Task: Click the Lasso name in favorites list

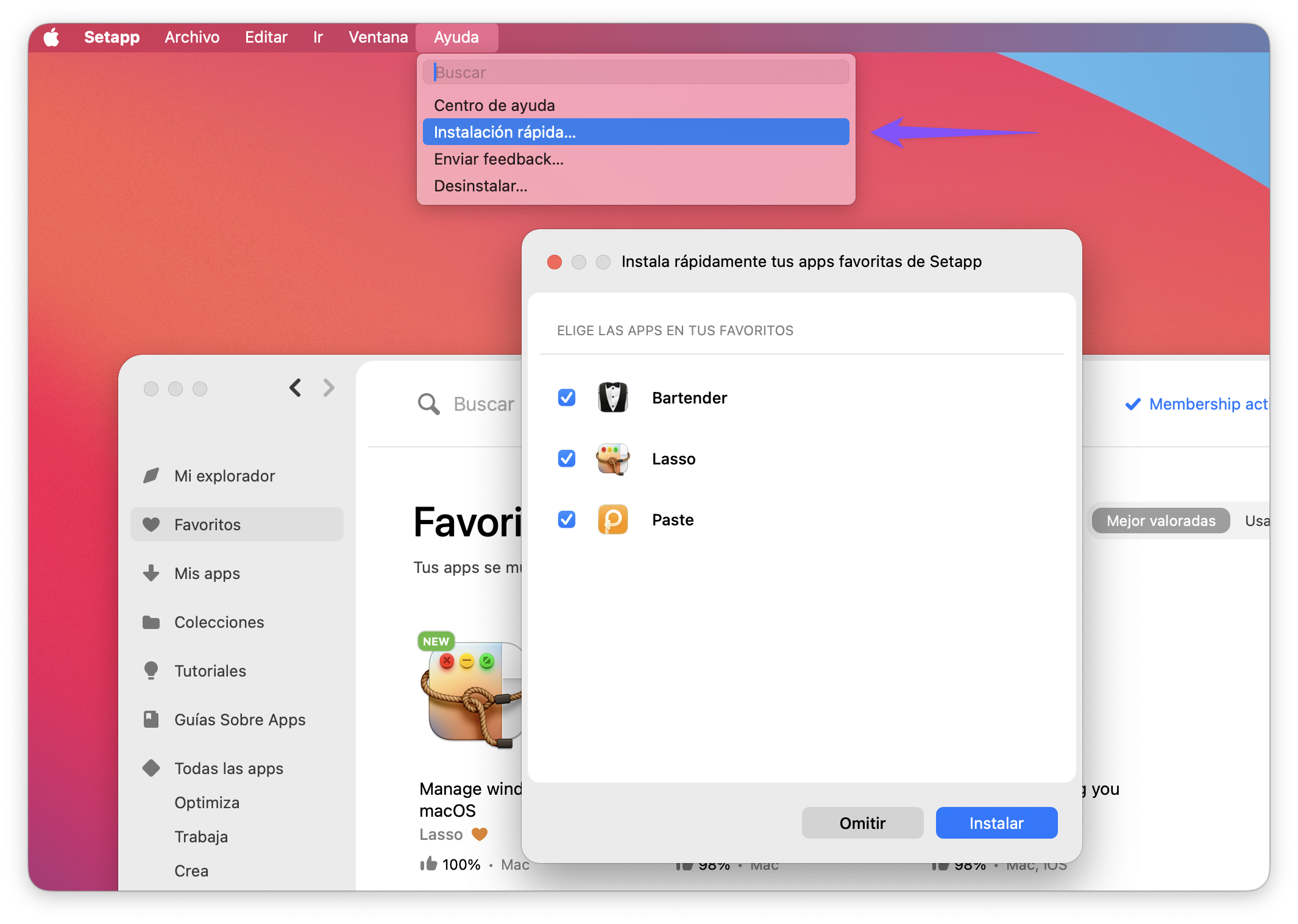Action: click(x=673, y=459)
